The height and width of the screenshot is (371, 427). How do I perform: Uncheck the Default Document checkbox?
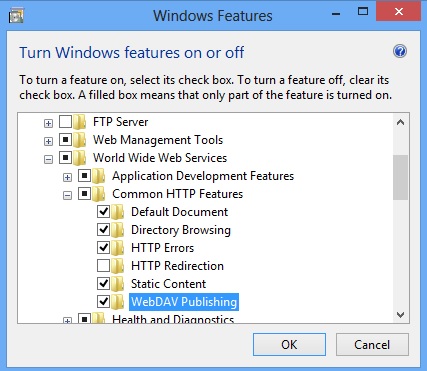103,211
